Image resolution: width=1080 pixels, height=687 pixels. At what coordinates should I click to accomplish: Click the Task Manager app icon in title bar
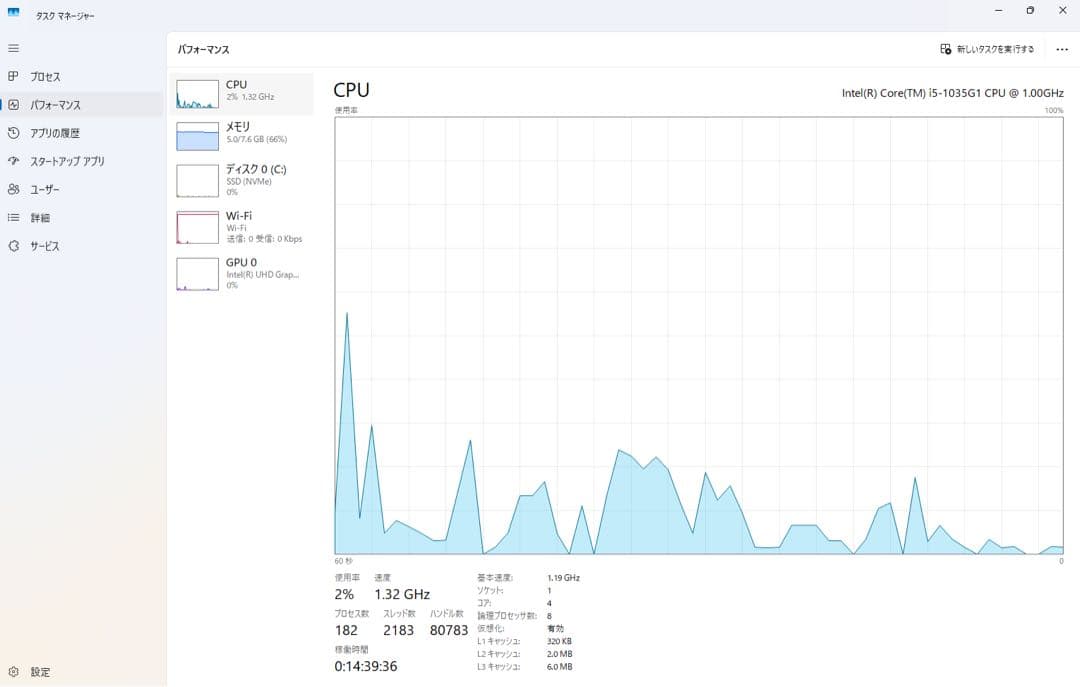[14, 12]
